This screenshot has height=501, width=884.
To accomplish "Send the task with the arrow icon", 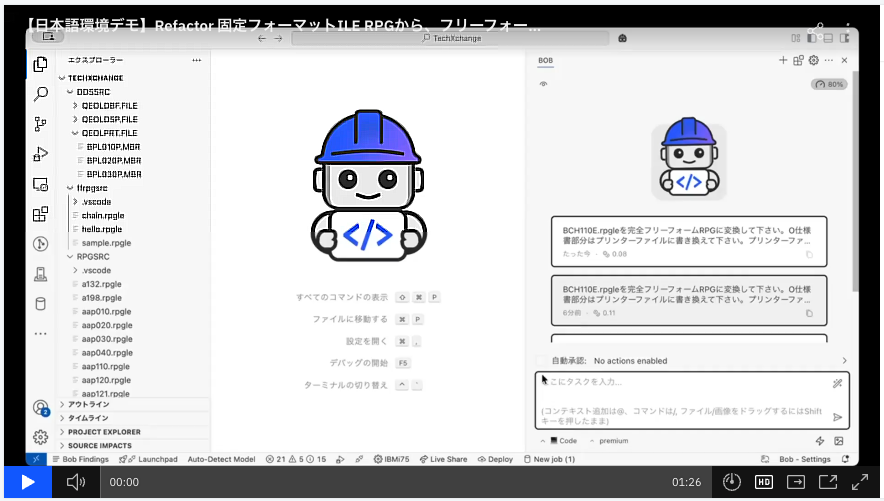I will [x=837, y=417].
